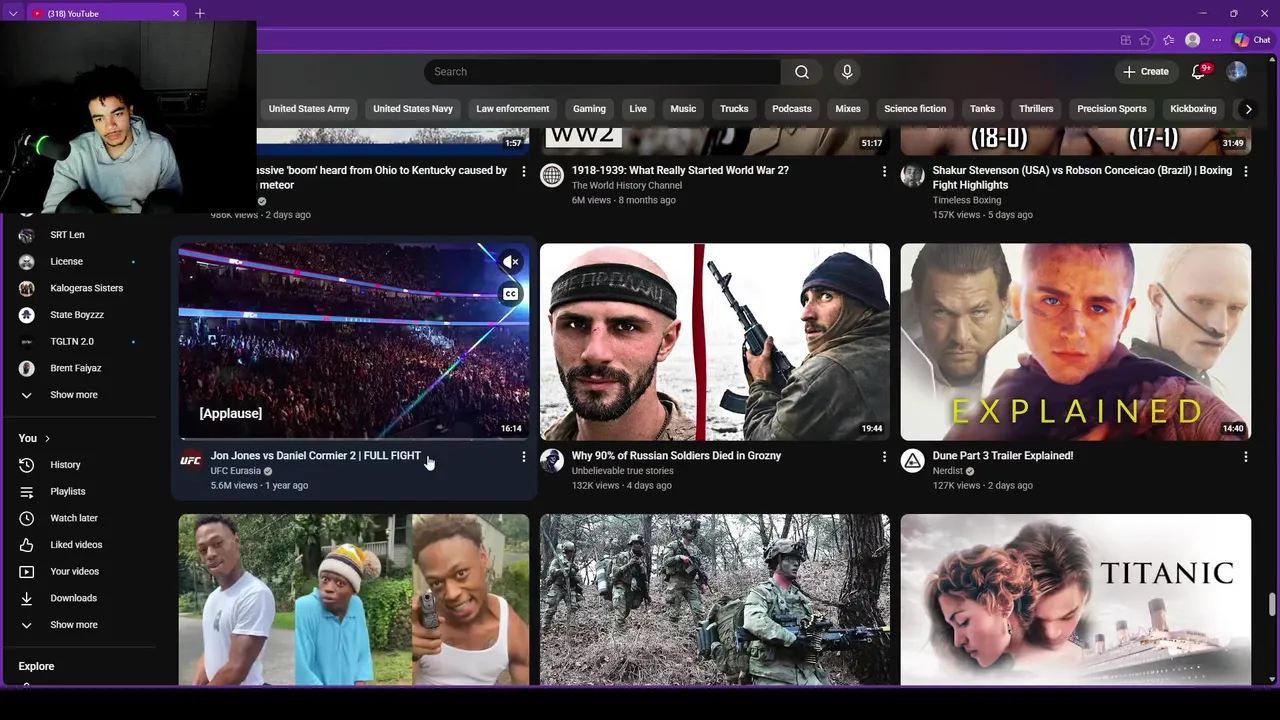
Task: Open the Grozny soldiers video thumbnail
Action: 714,342
